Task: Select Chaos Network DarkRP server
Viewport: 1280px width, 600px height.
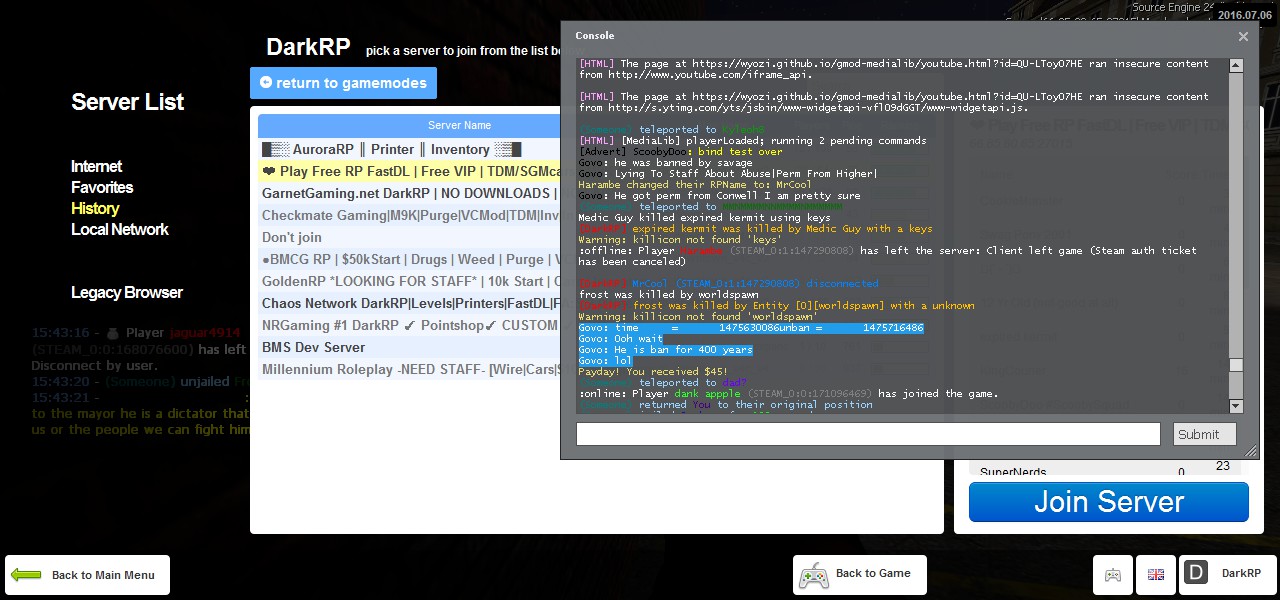Action: (409, 304)
